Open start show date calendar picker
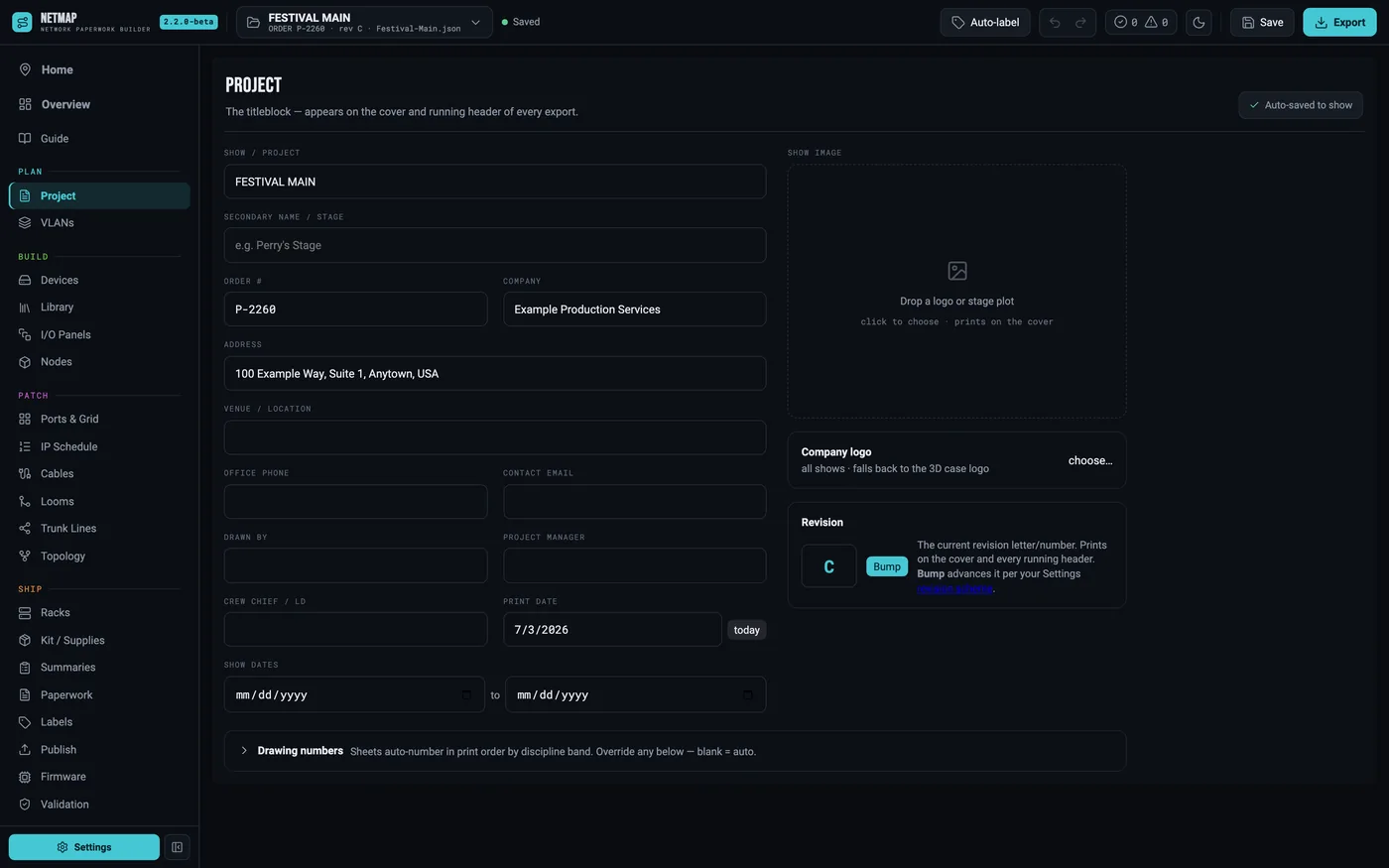The height and width of the screenshot is (868, 1389). pos(466,694)
